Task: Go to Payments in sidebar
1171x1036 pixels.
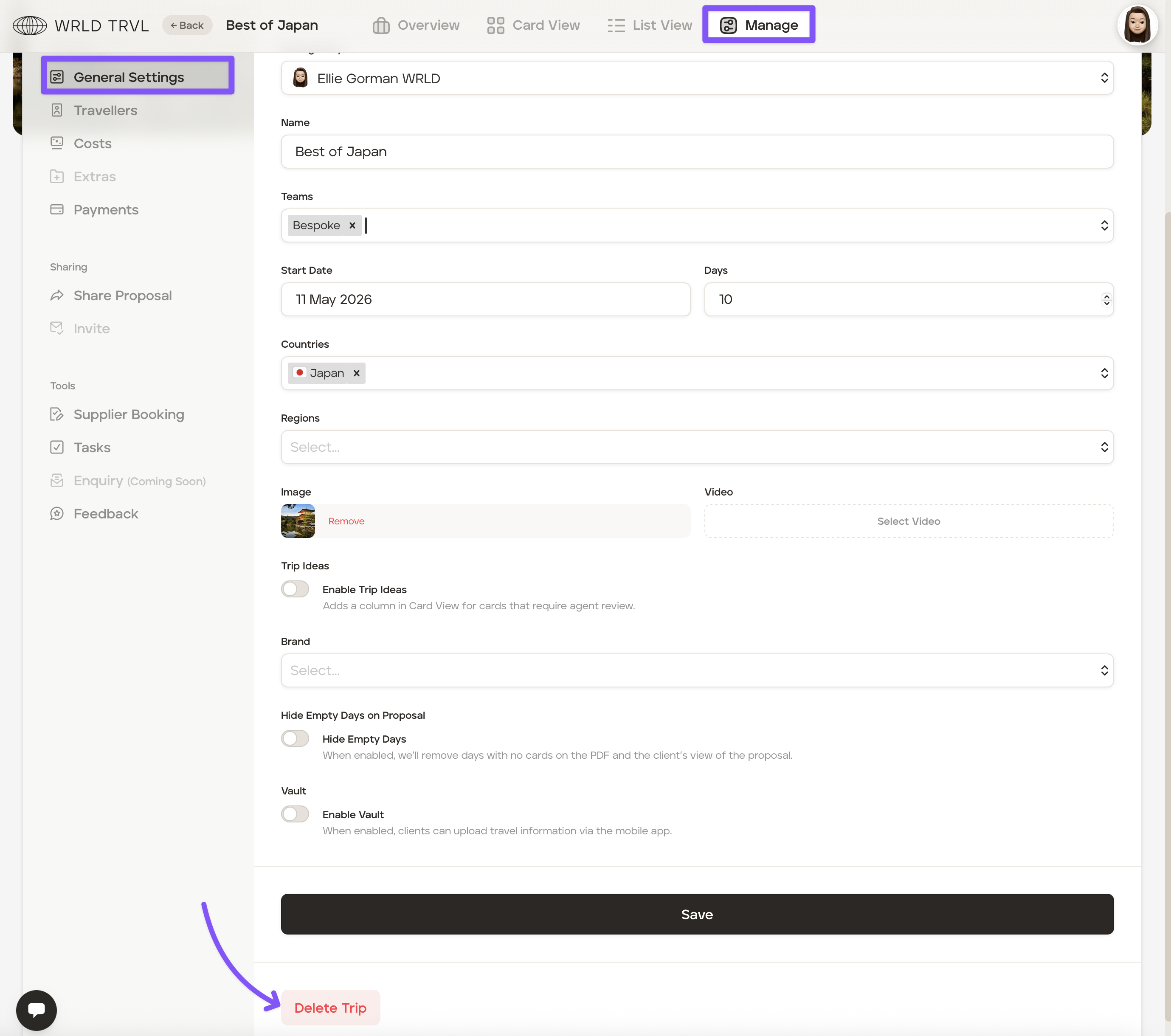Action: click(x=106, y=210)
